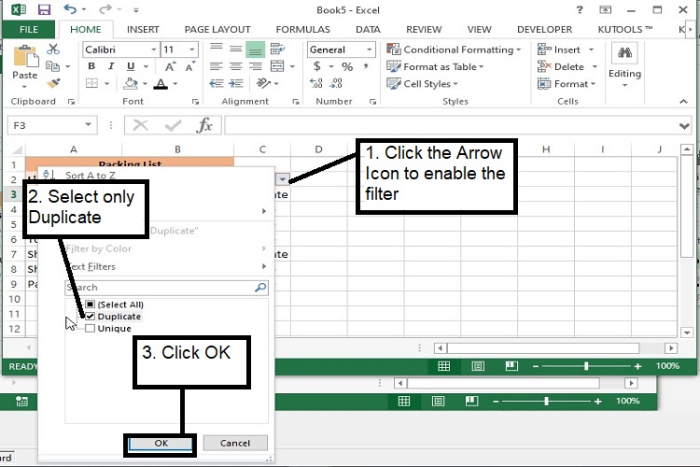Toggle Bold formatting

click(x=92, y=66)
